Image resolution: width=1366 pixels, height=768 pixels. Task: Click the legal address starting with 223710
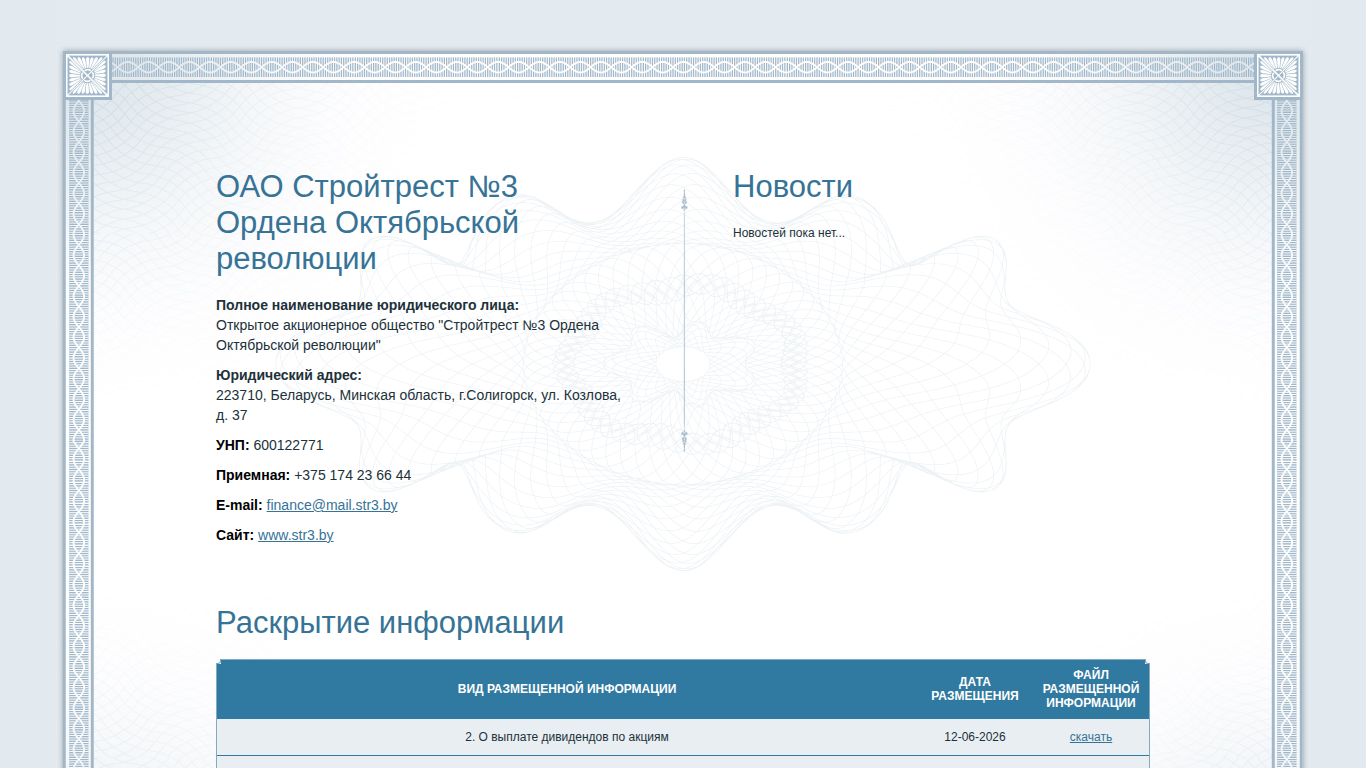pyautogui.click(x=418, y=405)
